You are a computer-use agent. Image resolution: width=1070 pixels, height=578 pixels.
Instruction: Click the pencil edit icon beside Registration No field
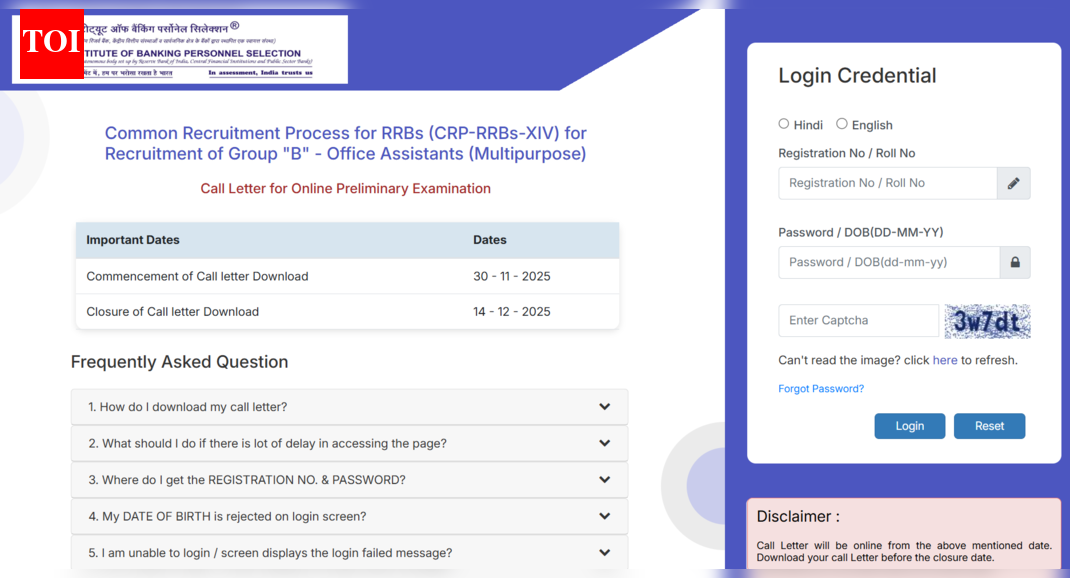[x=1013, y=183]
